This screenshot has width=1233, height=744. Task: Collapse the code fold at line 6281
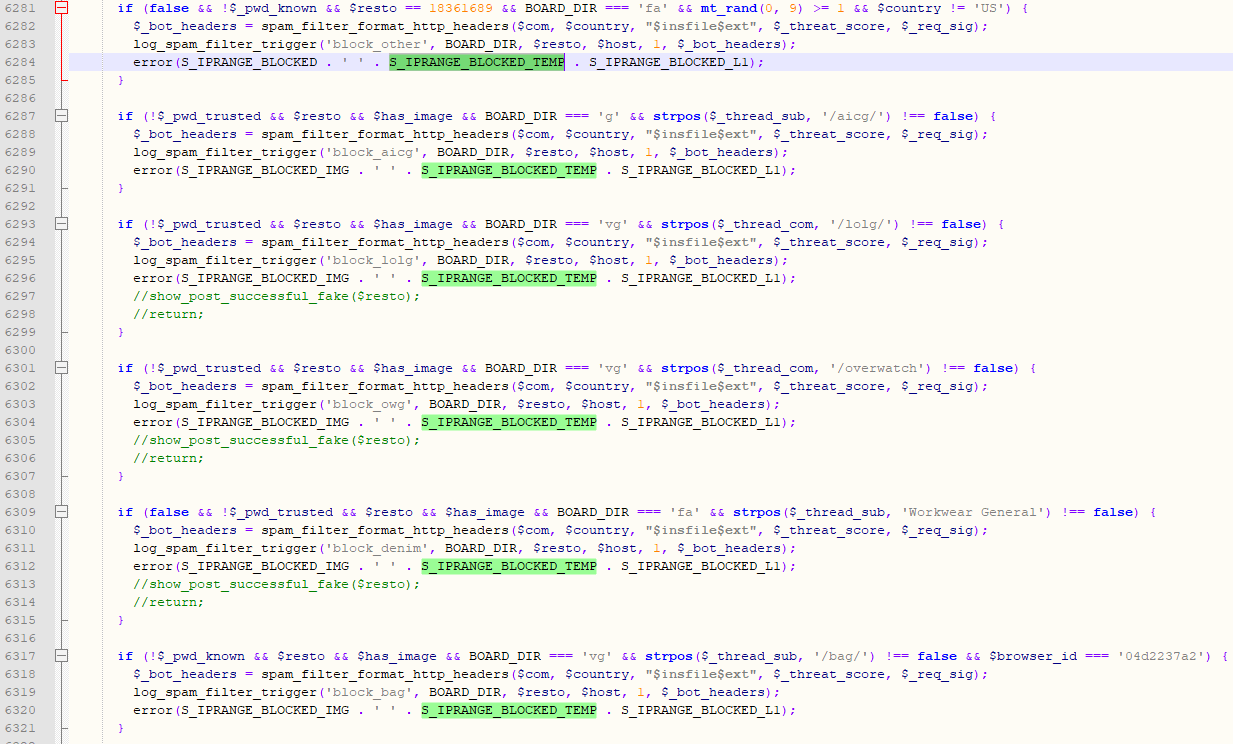[x=62, y=8]
